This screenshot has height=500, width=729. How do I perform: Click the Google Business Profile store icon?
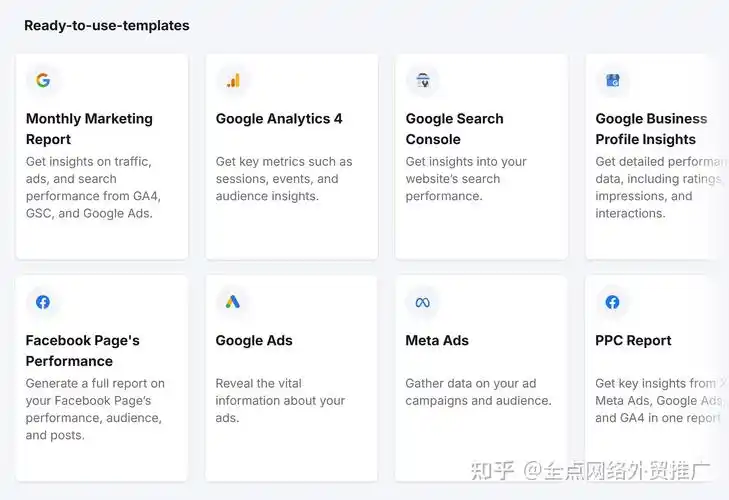point(613,81)
